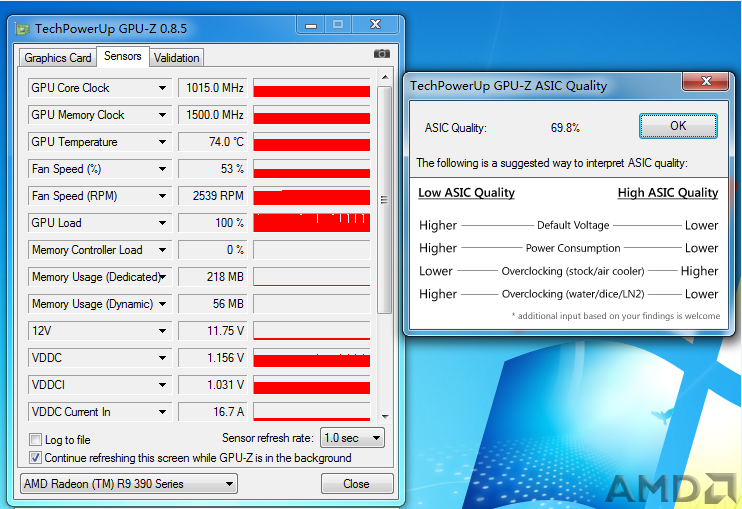Viewport: 742px width, 509px height.
Task: Click the sensors list scrollbar thumb
Action: tap(385, 200)
